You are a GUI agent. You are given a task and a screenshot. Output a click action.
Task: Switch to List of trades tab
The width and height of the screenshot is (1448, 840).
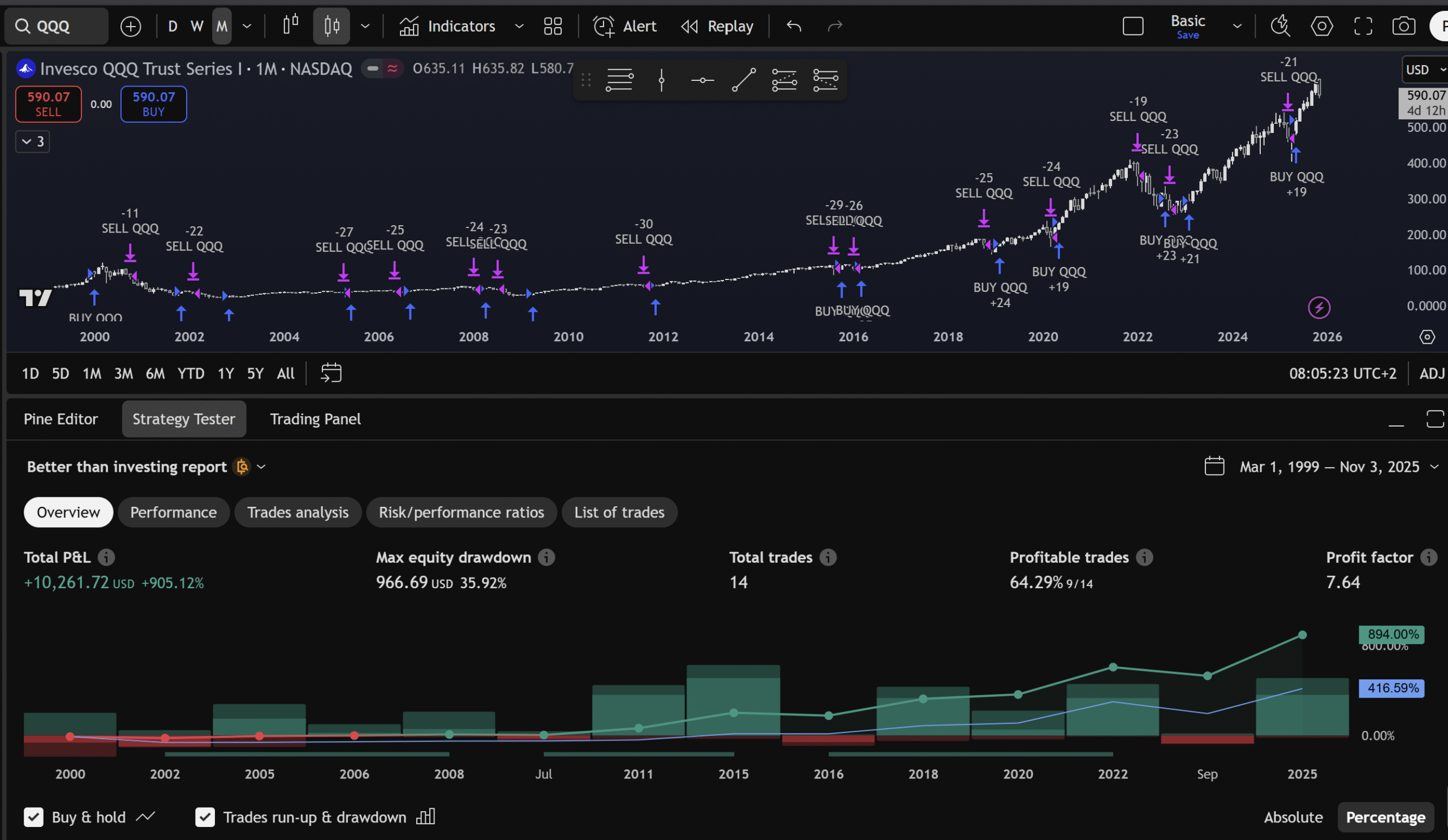pos(619,512)
